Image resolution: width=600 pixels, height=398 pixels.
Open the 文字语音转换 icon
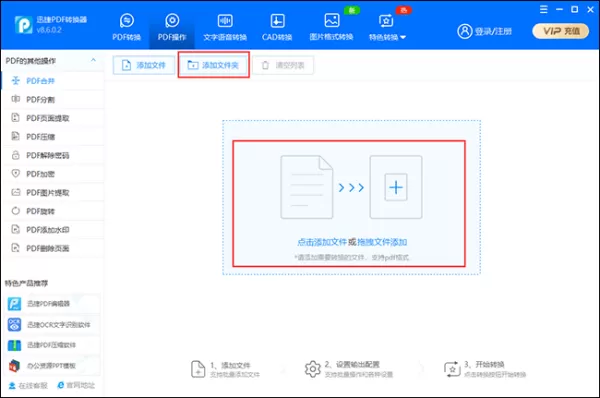point(225,21)
